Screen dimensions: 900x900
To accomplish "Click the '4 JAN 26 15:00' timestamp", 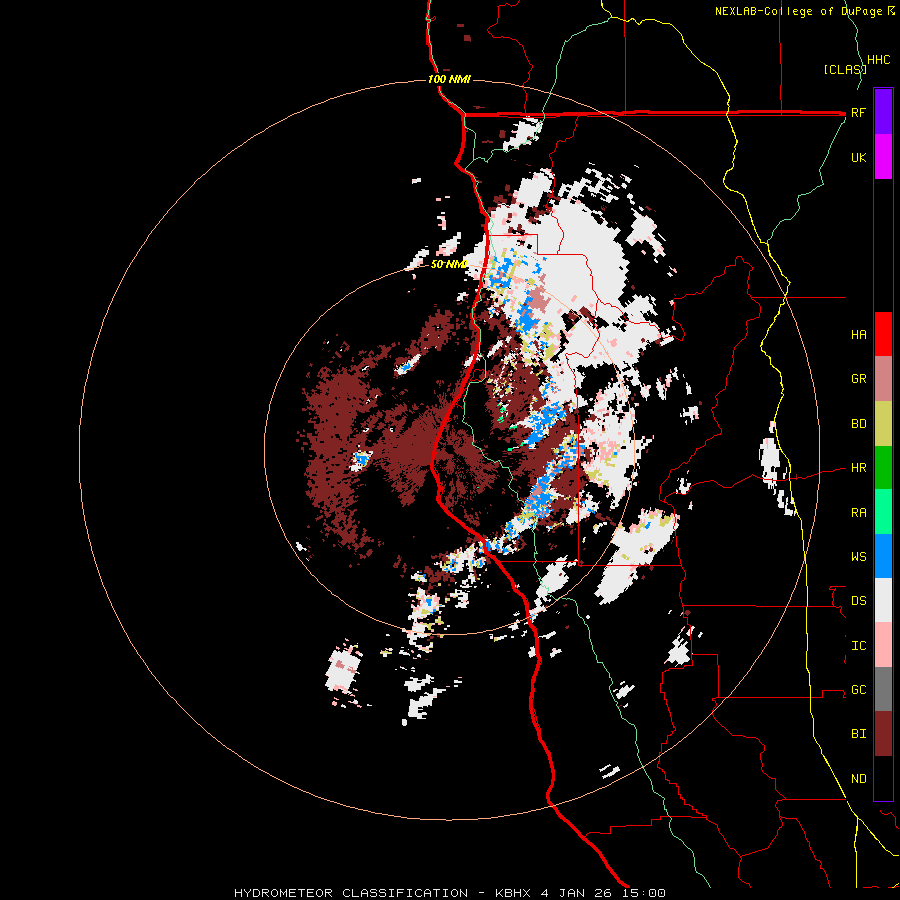I will click(x=603, y=893).
